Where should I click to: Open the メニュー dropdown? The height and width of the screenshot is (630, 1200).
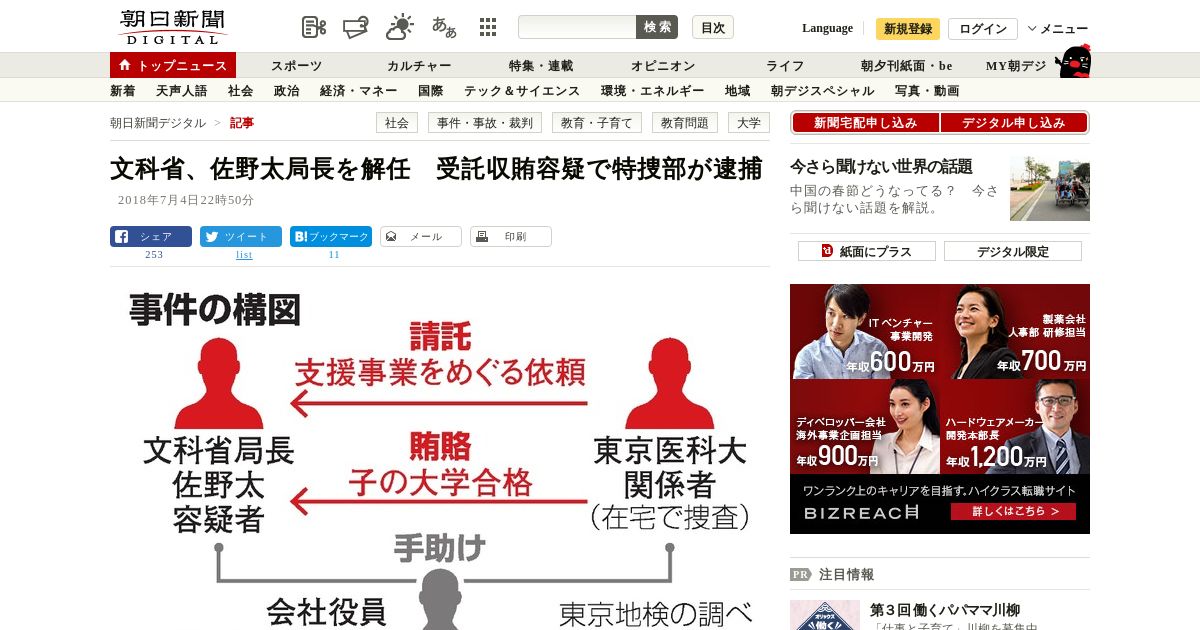pos(1058,29)
